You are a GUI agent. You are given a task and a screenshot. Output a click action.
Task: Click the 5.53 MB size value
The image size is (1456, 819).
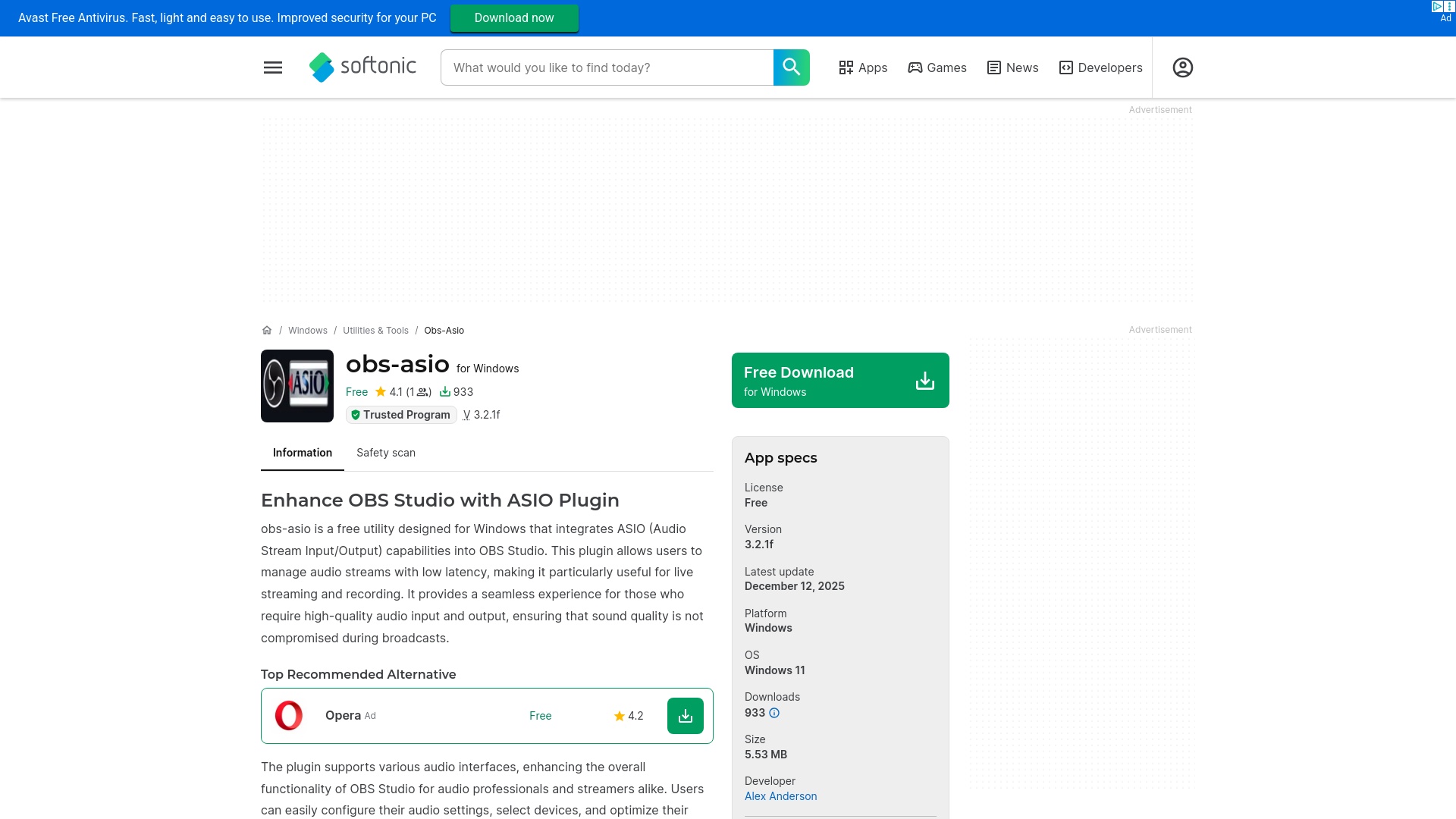pos(766,755)
